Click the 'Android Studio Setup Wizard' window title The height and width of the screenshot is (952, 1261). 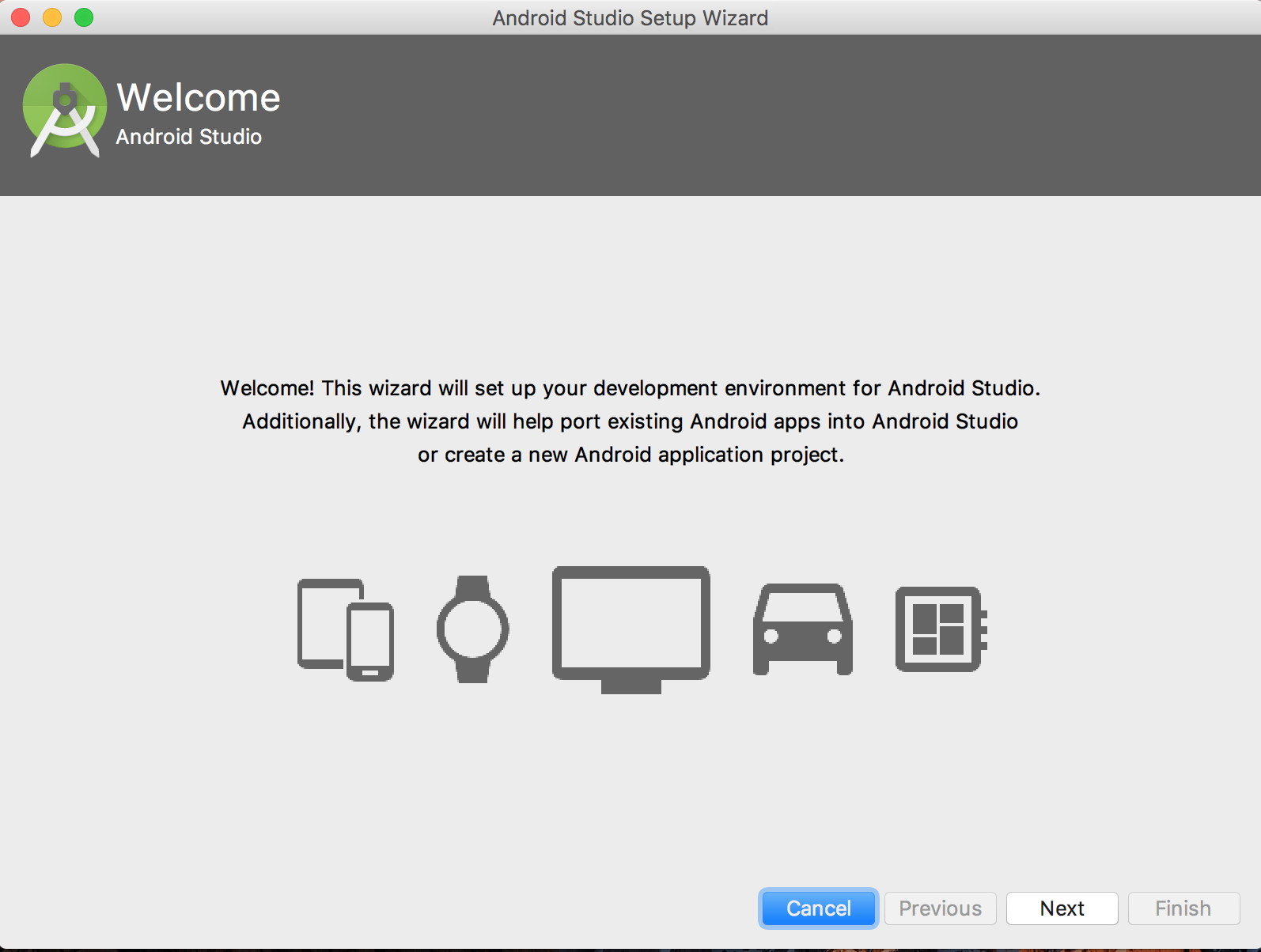point(630,17)
